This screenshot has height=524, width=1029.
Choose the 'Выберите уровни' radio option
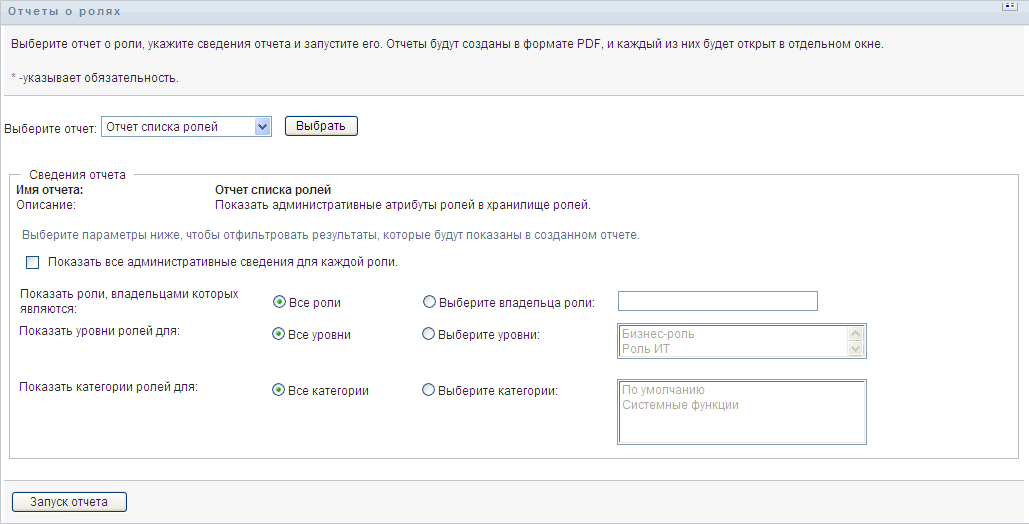click(430, 335)
